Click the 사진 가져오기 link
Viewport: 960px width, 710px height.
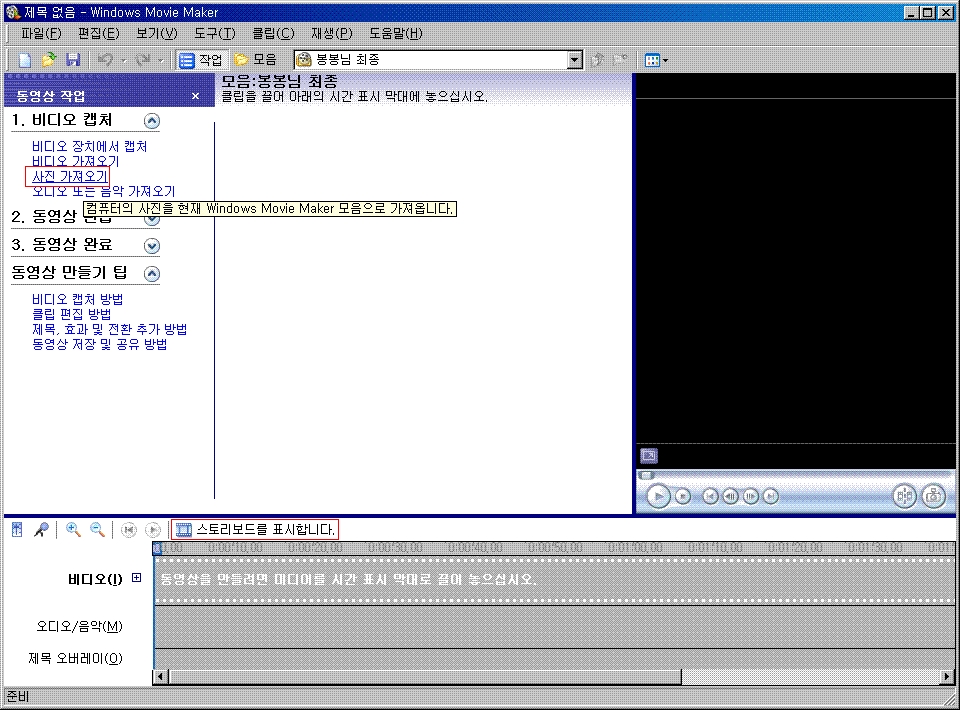(70, 176)
